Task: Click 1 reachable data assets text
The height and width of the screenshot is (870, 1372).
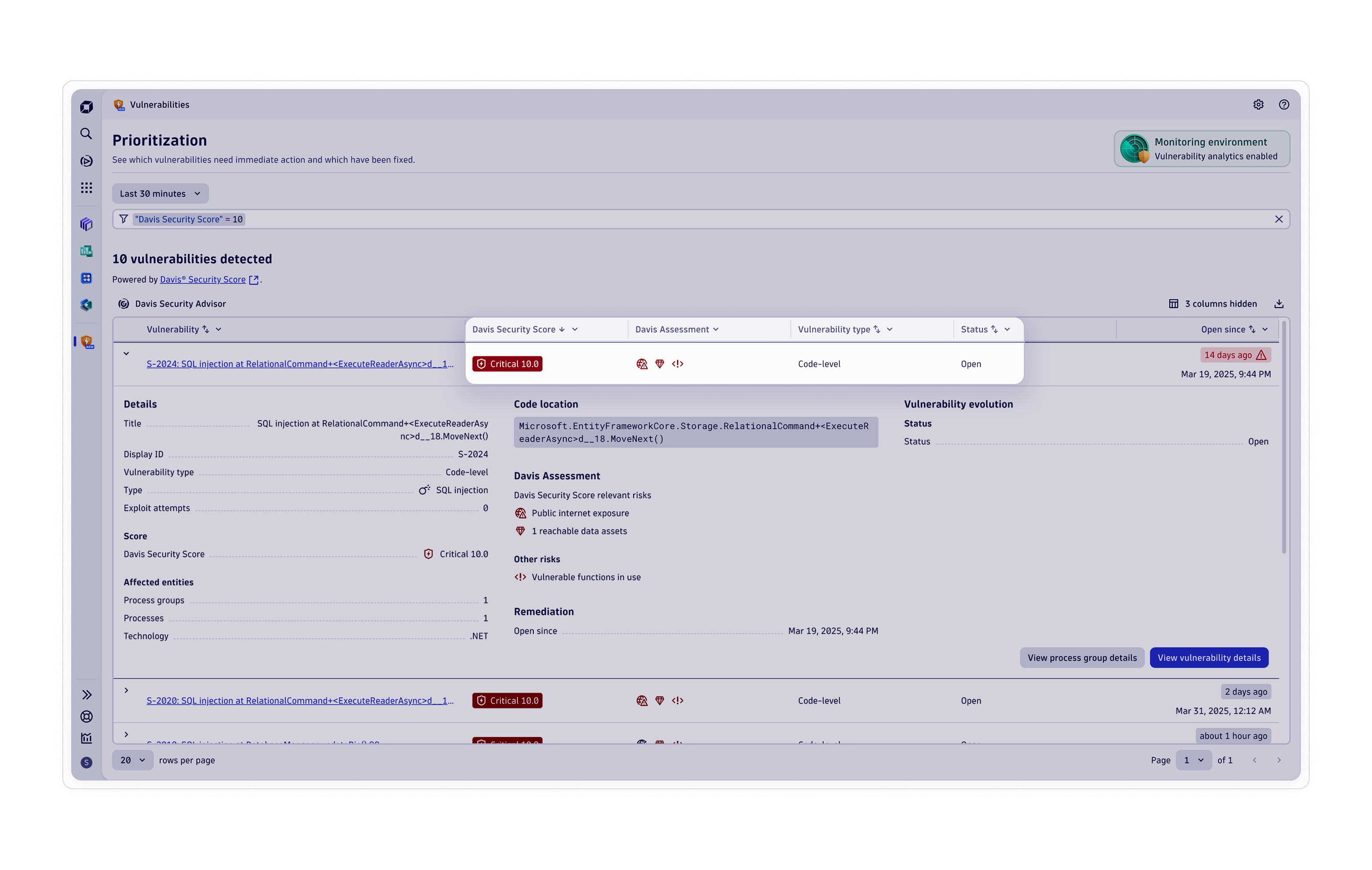Action: click(x=579, y=531)
